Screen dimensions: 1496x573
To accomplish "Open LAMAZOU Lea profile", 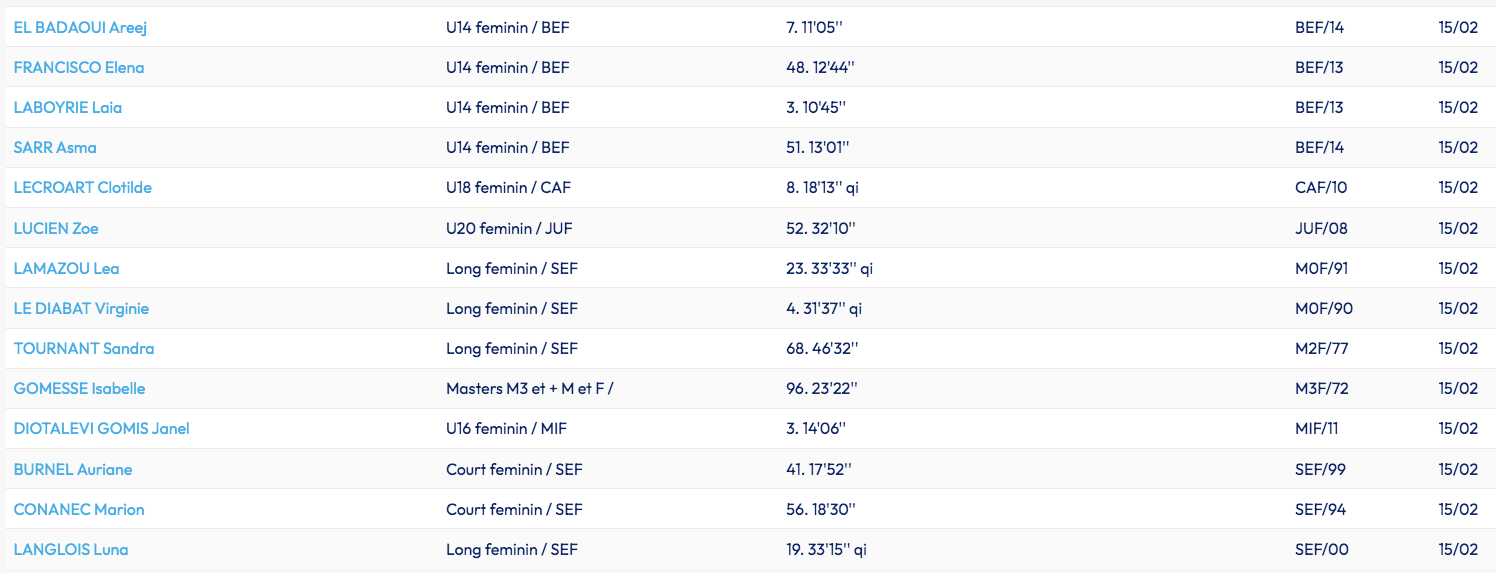I will 67,268.
